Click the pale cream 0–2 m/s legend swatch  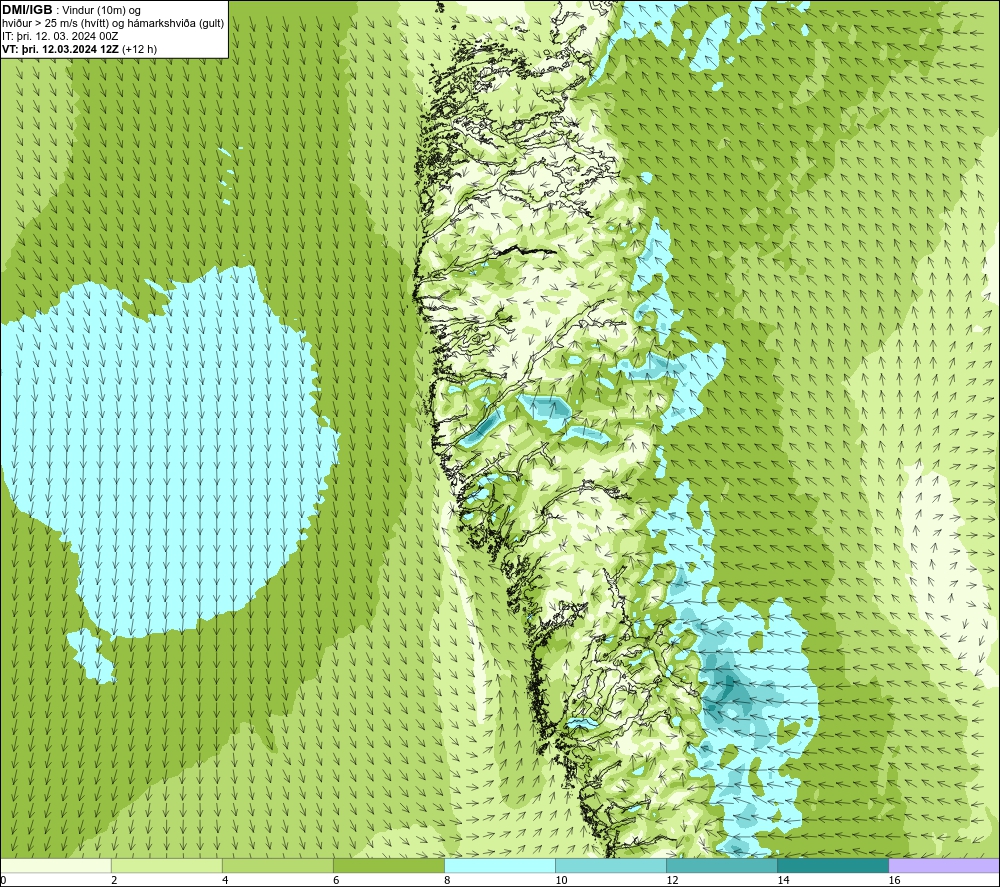tap(56, 865)
